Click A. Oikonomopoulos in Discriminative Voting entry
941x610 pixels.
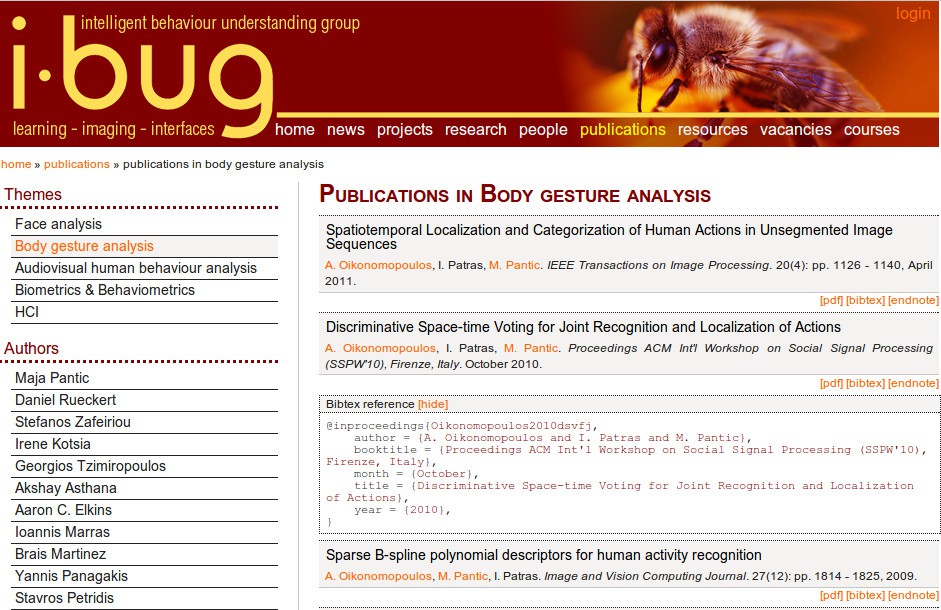coord(380,348)
